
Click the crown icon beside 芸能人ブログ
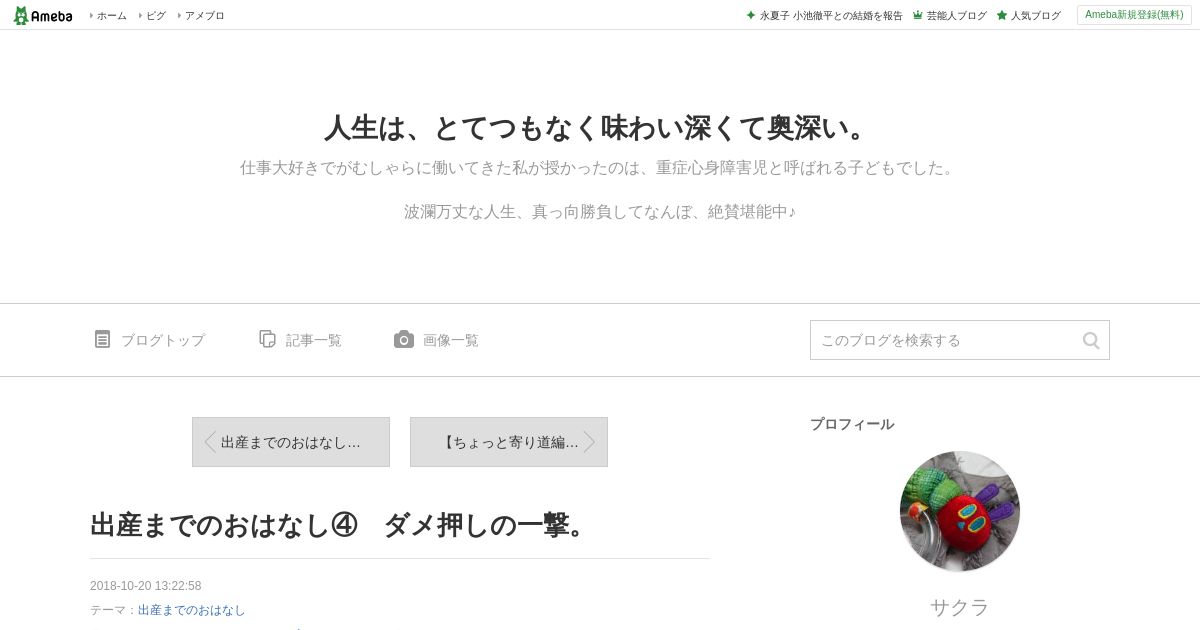917,16
